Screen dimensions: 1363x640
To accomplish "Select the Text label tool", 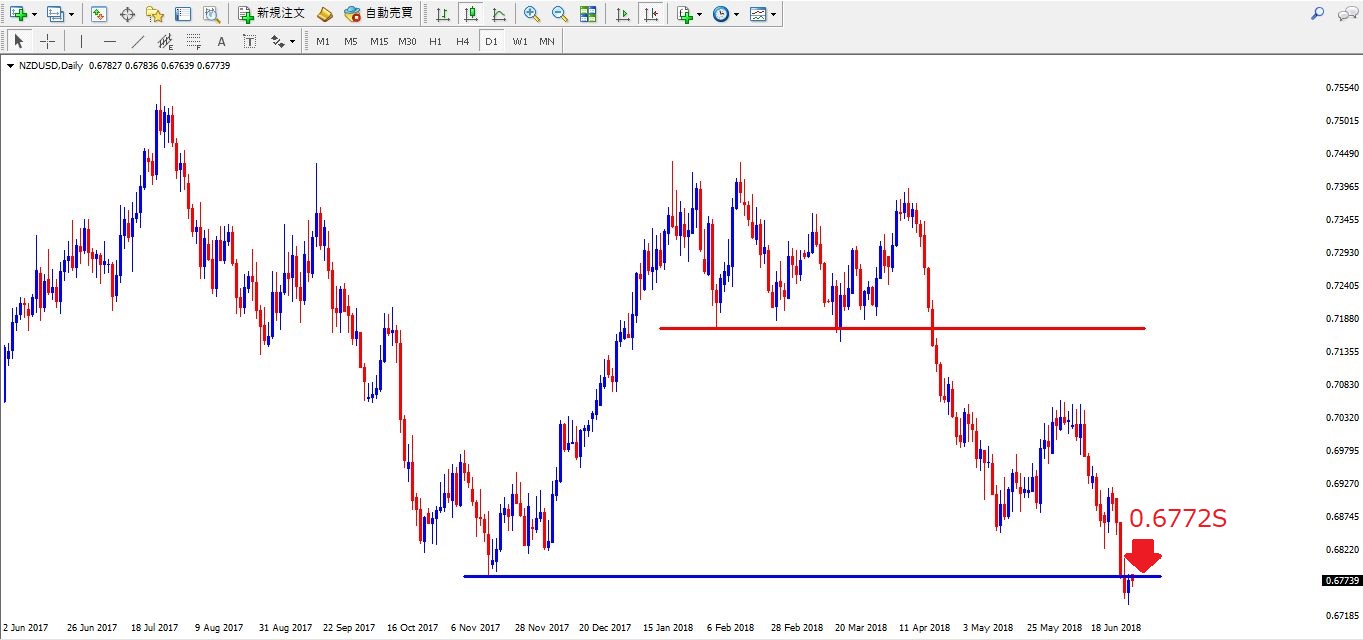I will (x=221, y=41).
